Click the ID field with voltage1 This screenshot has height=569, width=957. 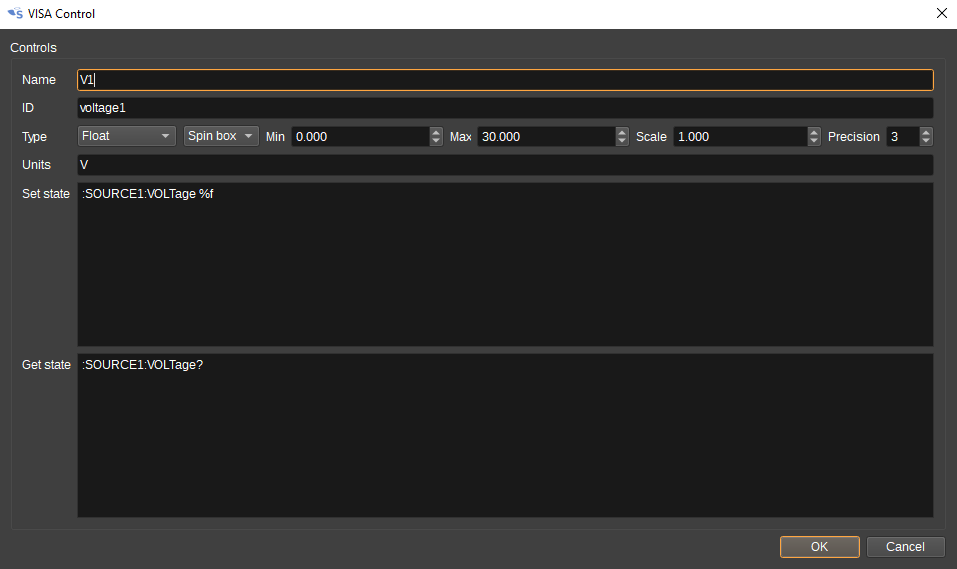click(x=505, y=107)
